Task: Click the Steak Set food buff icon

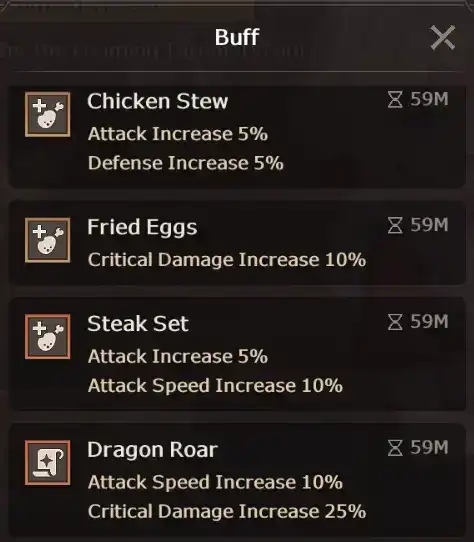Action: 48,337
